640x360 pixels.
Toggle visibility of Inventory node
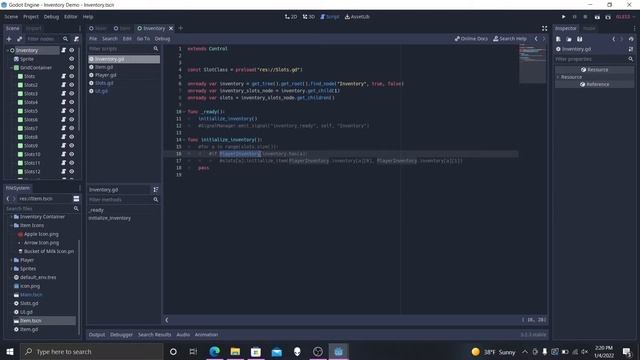[71, 50]
